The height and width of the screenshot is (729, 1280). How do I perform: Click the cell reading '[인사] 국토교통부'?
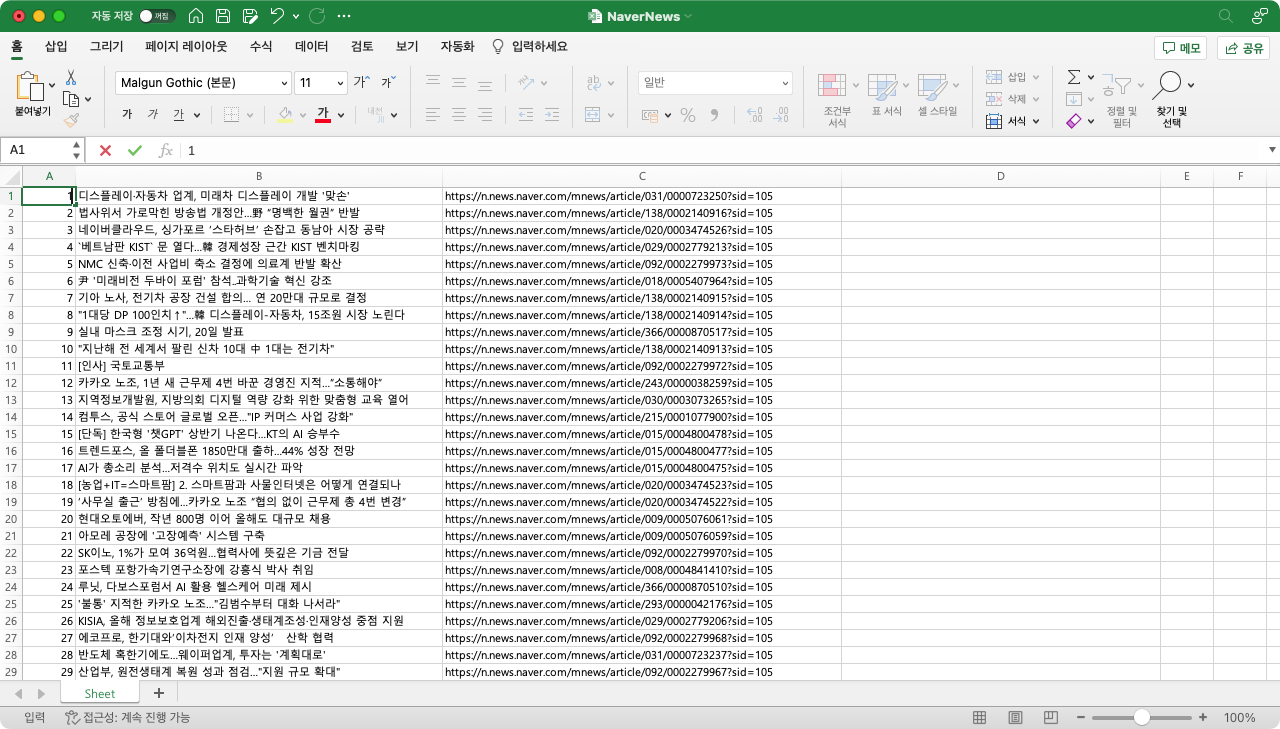(x=260, y=366)
